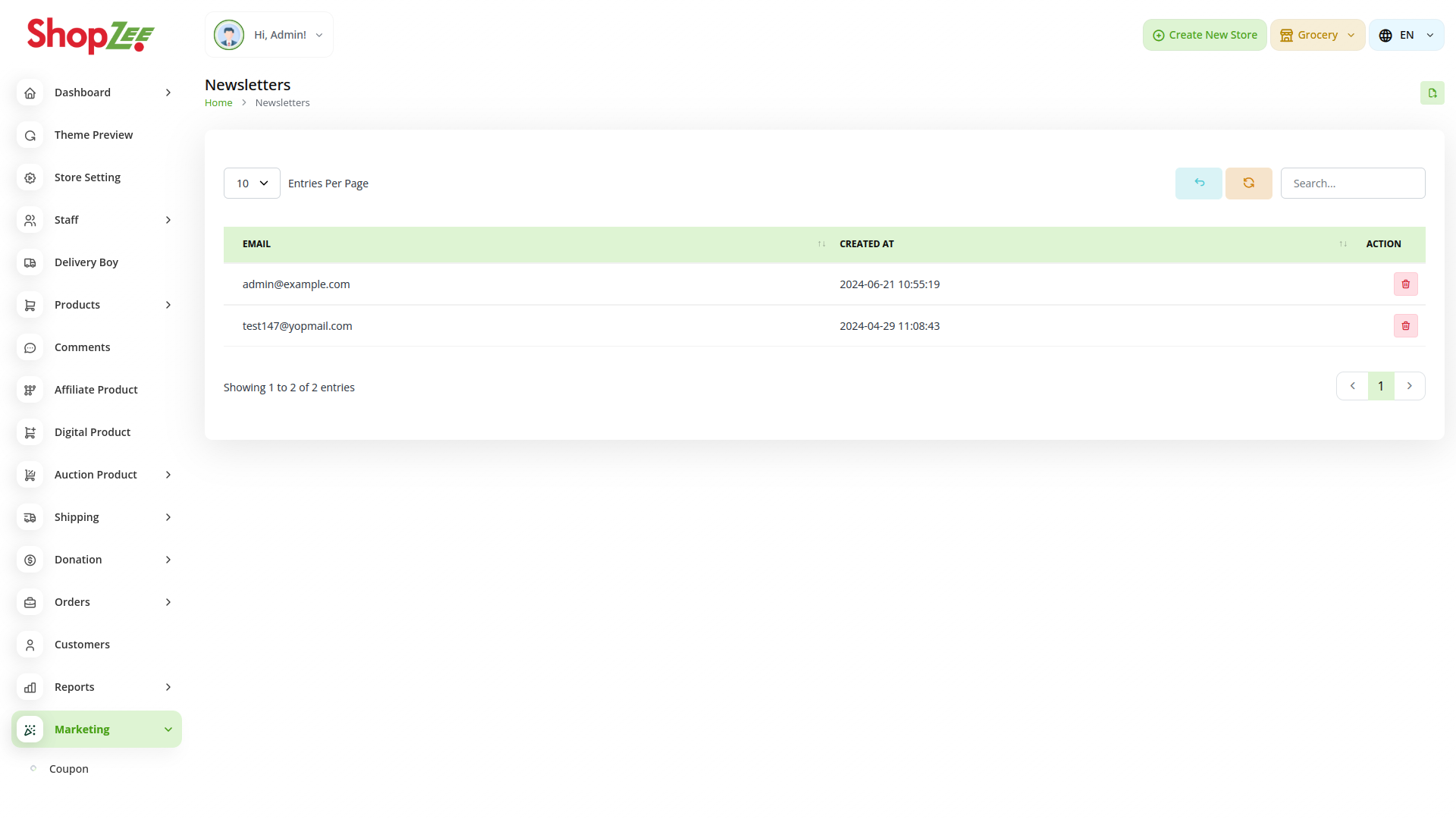Open the Grocery store selector dropdown
The image size is (1456, 819).
(x=1317, y=35)
